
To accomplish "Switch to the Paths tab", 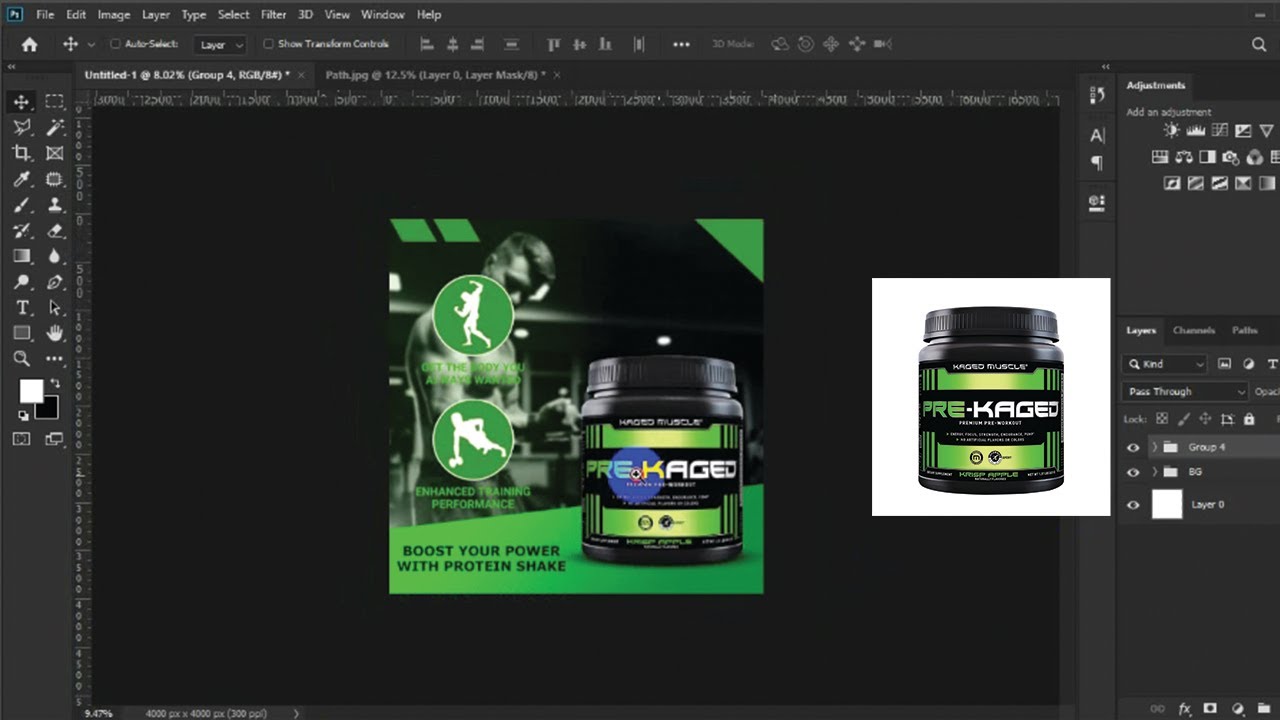I will 1244,330.
